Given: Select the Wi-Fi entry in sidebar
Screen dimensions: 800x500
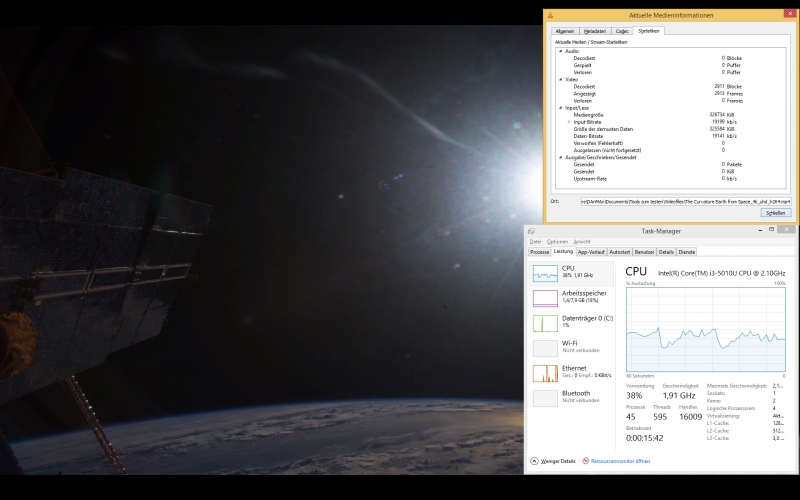Looking at the screenshot, I should (572, 348).
